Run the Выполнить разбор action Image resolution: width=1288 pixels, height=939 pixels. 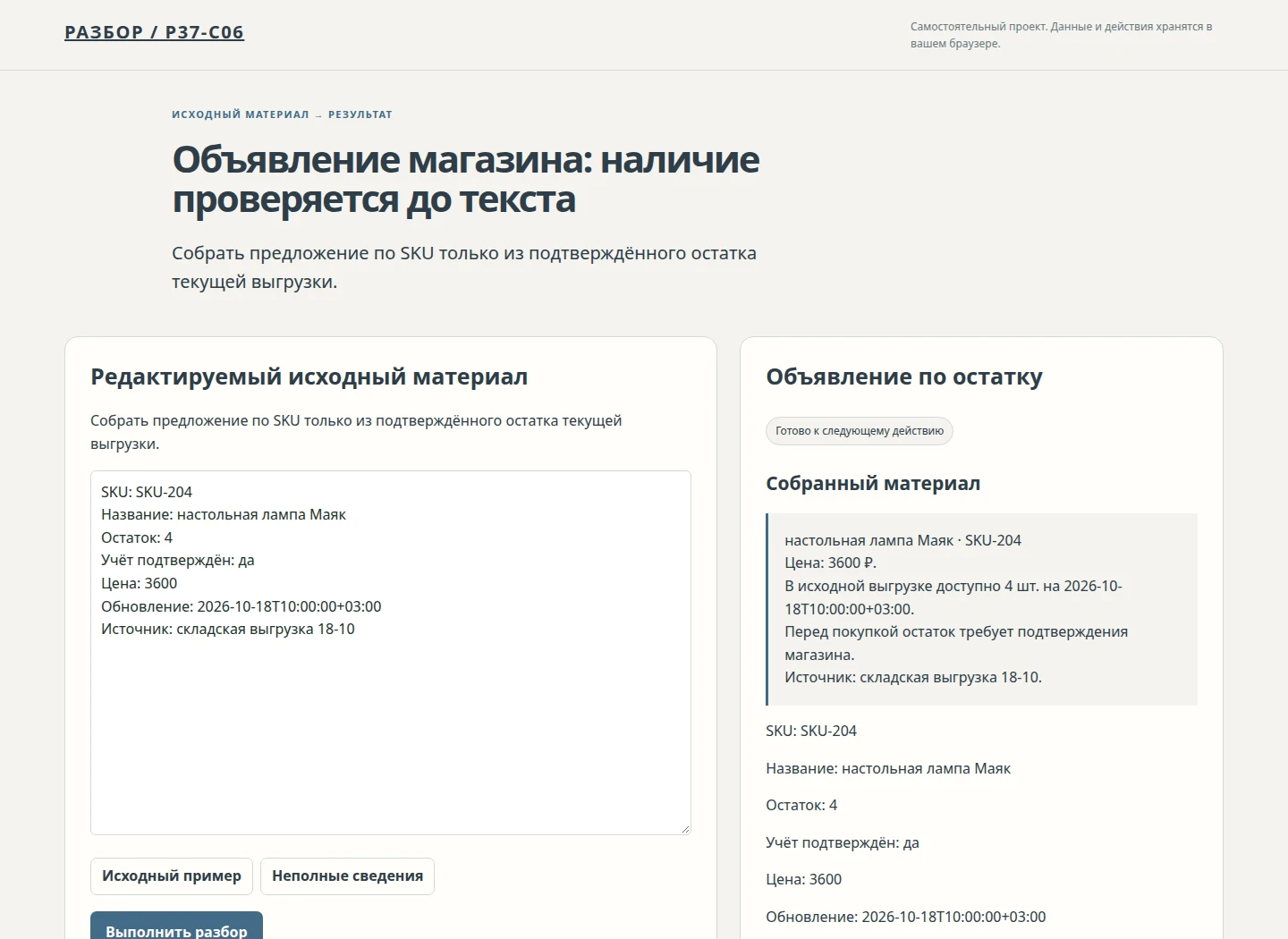[176, 926]
